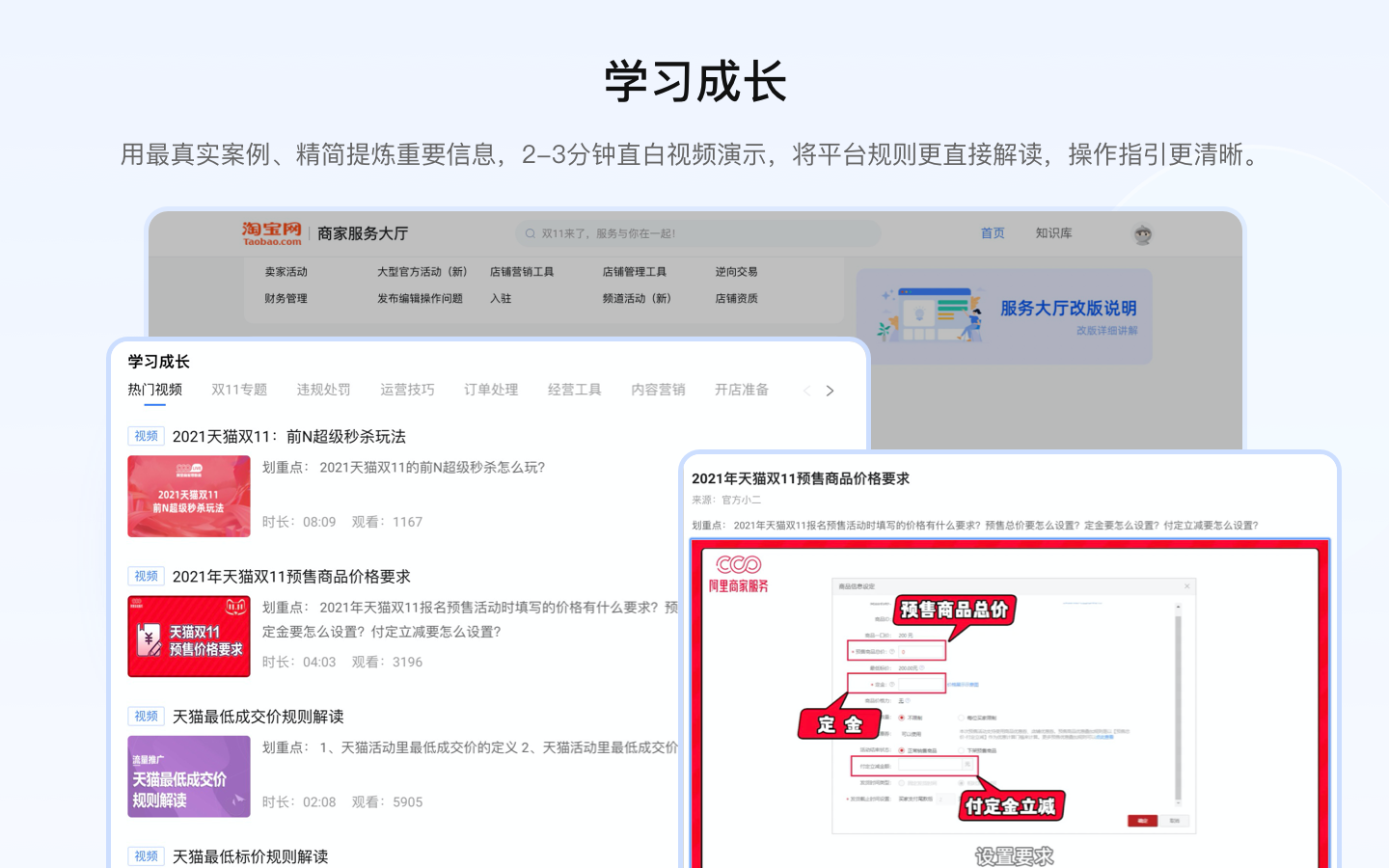Show previous tabs with left chevron arrow
Viewport: 1389px width, 868px height.
click(x=806, y=391)
